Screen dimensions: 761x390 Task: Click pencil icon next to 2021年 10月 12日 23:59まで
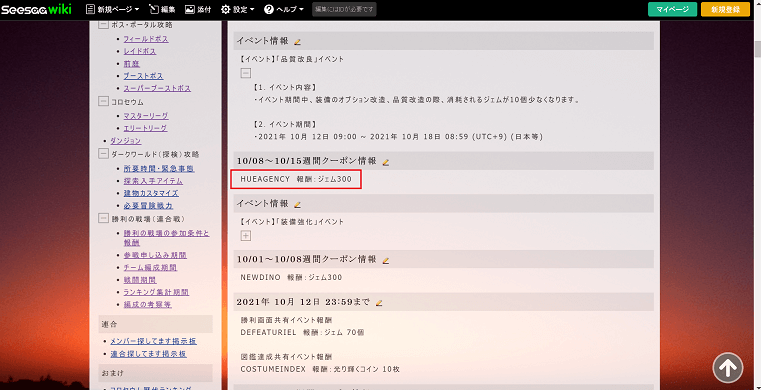point(379,303)
